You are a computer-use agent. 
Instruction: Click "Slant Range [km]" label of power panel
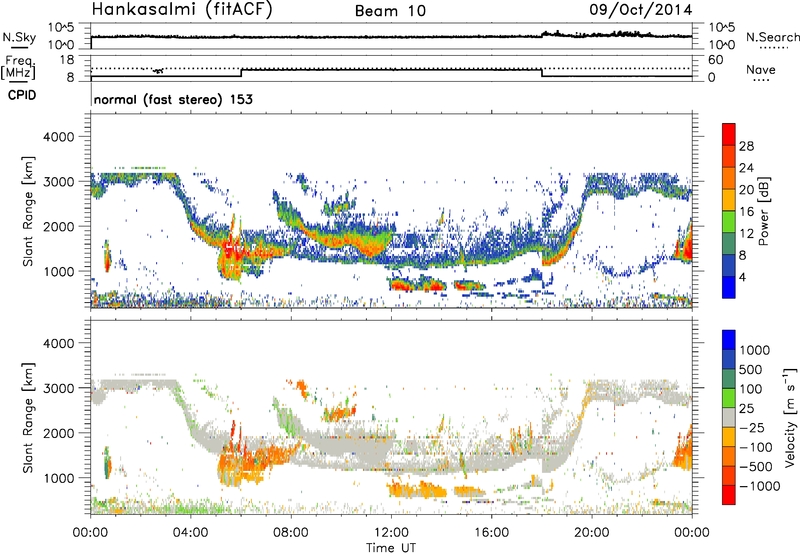click(28, 211)
